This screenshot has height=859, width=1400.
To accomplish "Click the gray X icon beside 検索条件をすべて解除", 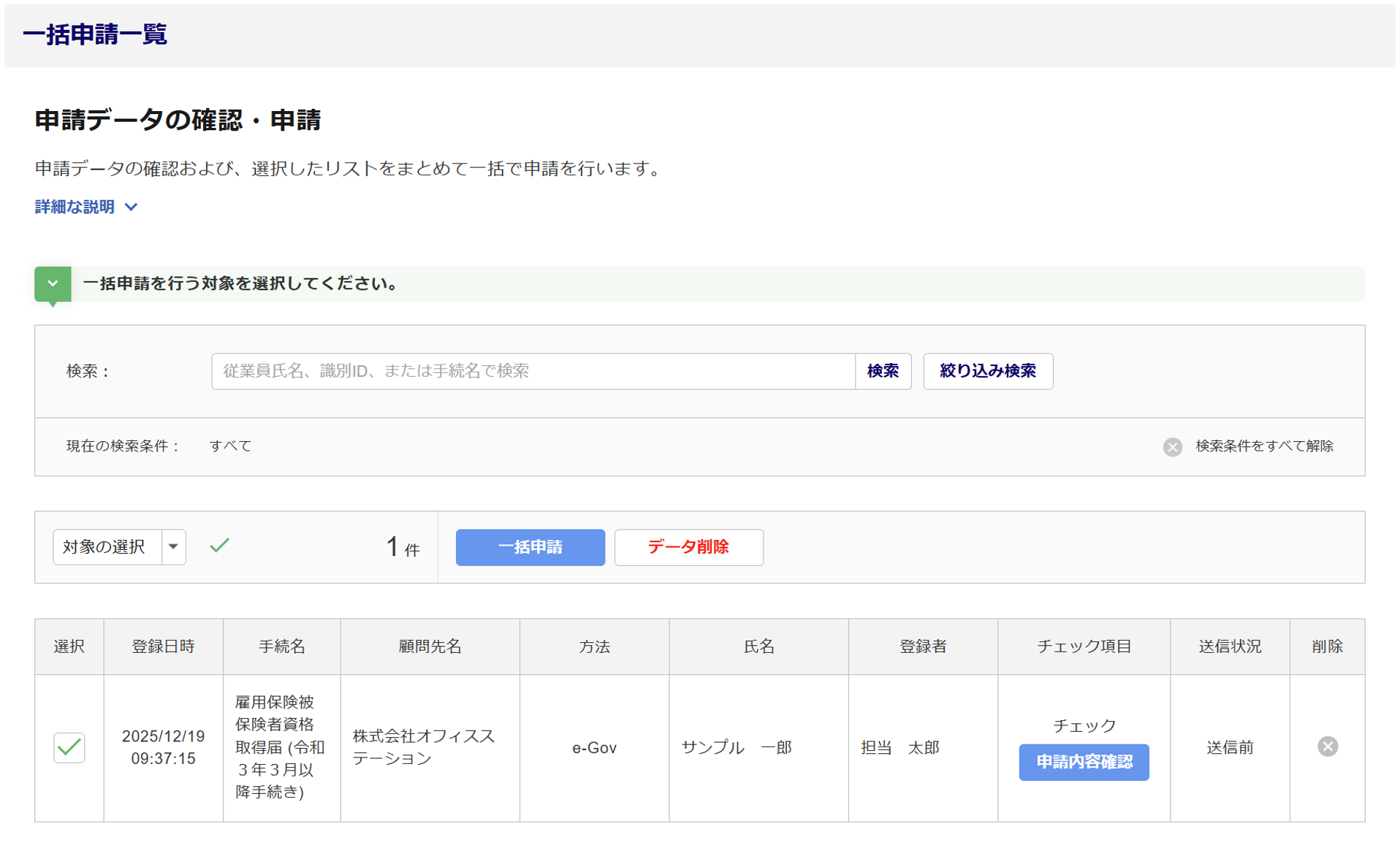I will click(1172, 446).
